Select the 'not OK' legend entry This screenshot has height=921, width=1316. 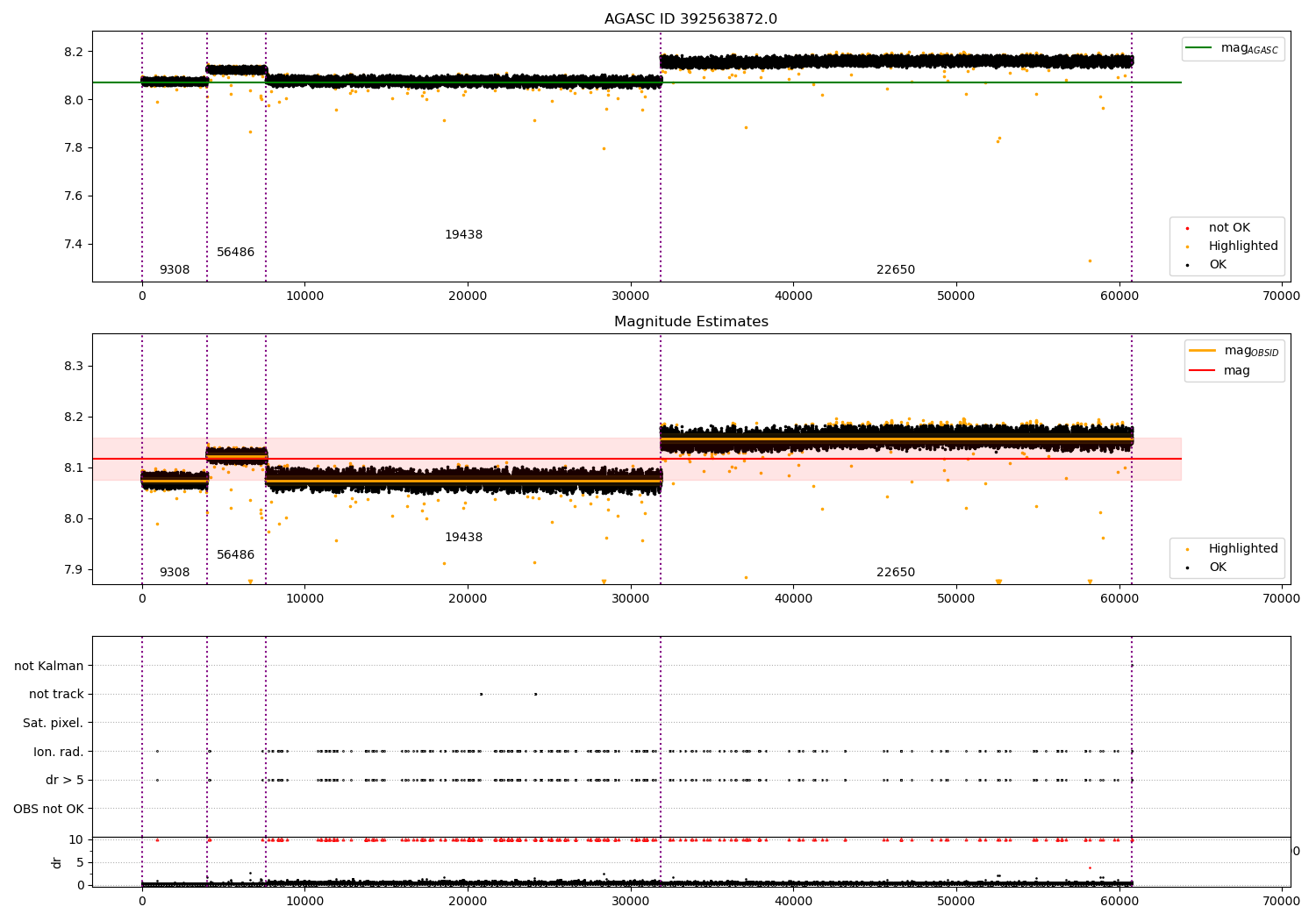(1229, 228)
